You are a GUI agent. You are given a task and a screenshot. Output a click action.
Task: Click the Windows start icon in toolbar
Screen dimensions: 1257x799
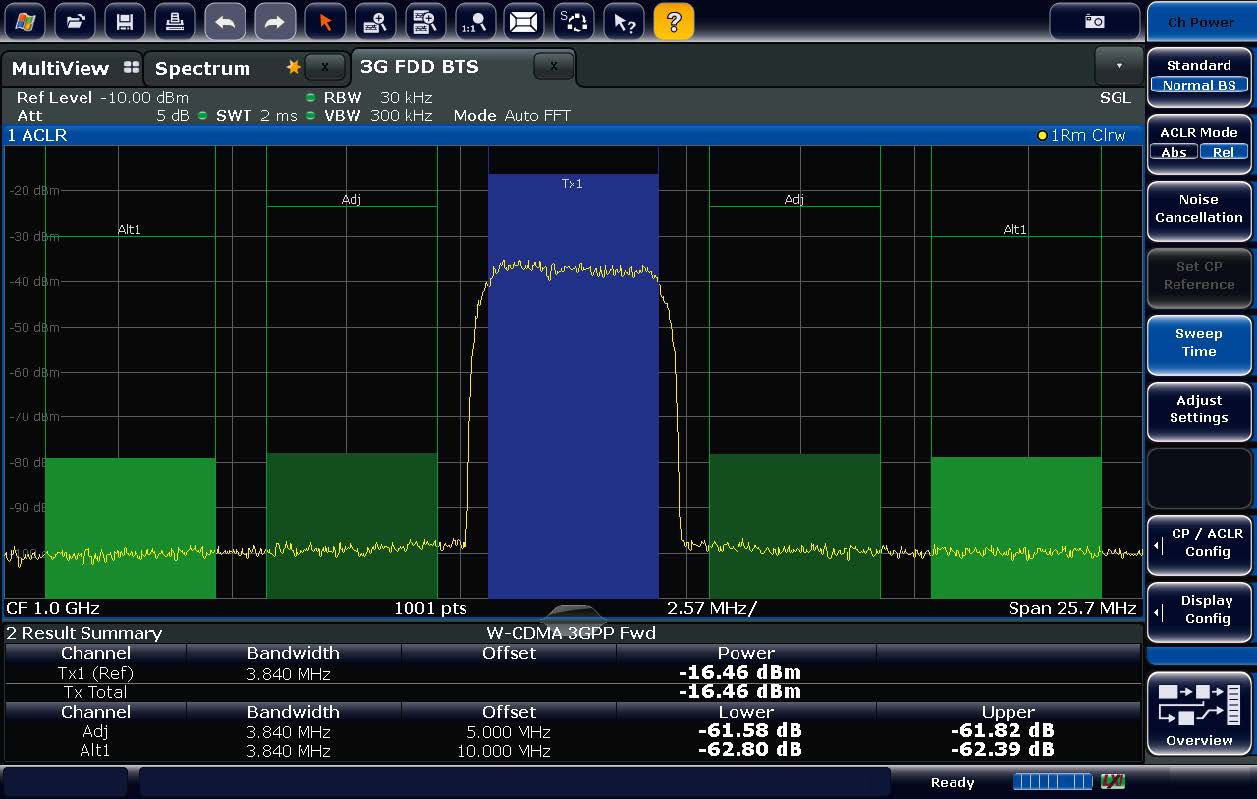pos(25,21)
